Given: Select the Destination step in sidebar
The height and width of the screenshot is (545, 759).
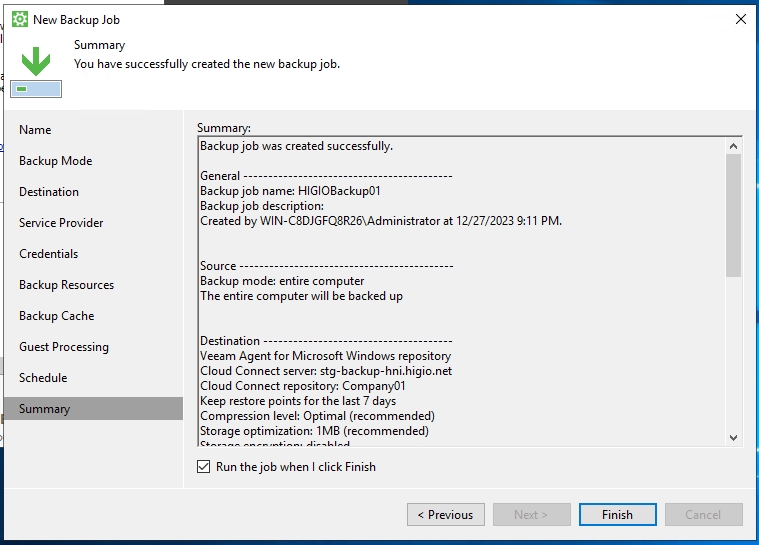Looking at the screenshot, I should tap(49, 192).
